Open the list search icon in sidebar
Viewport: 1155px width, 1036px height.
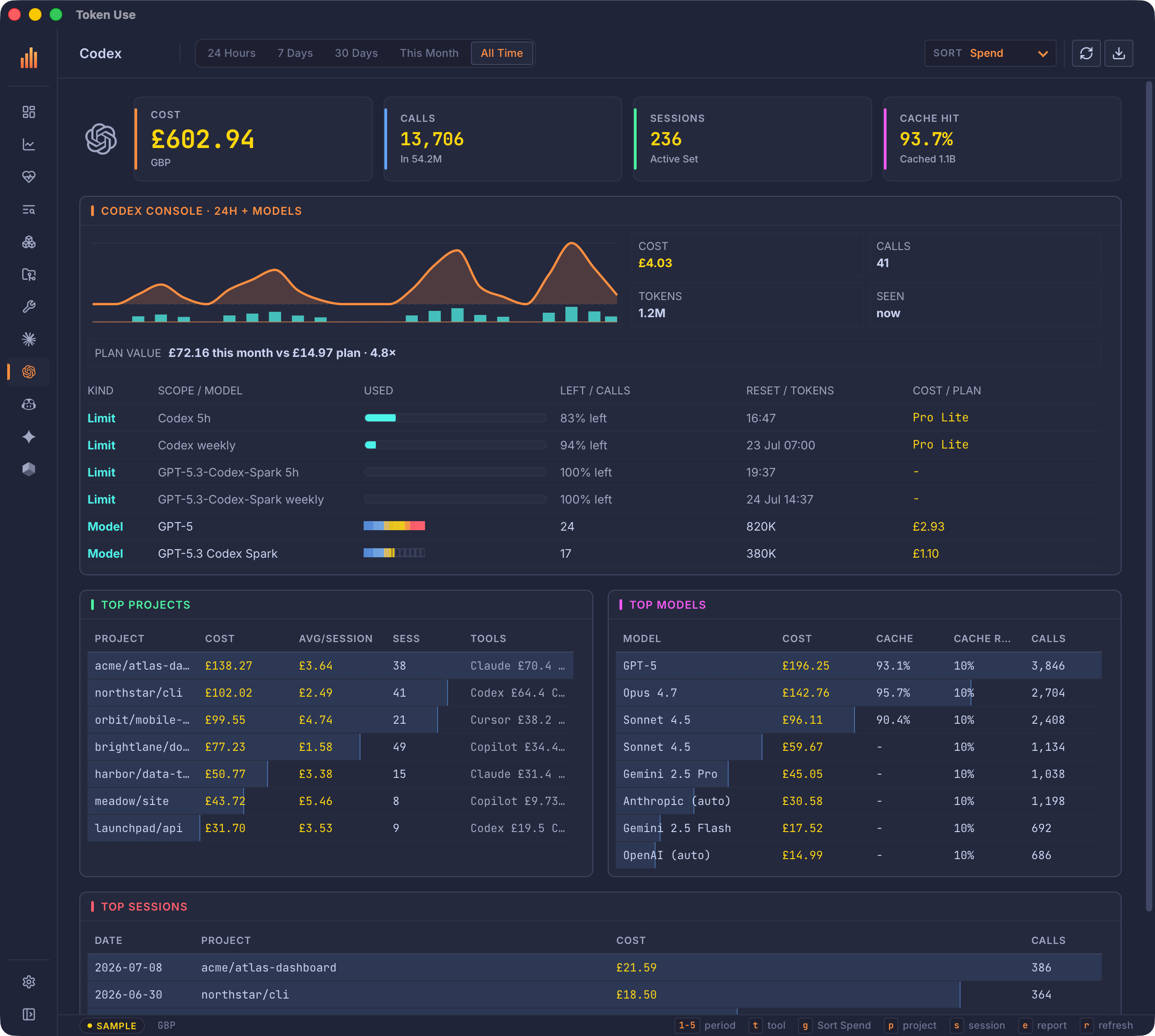click(28, 209)
